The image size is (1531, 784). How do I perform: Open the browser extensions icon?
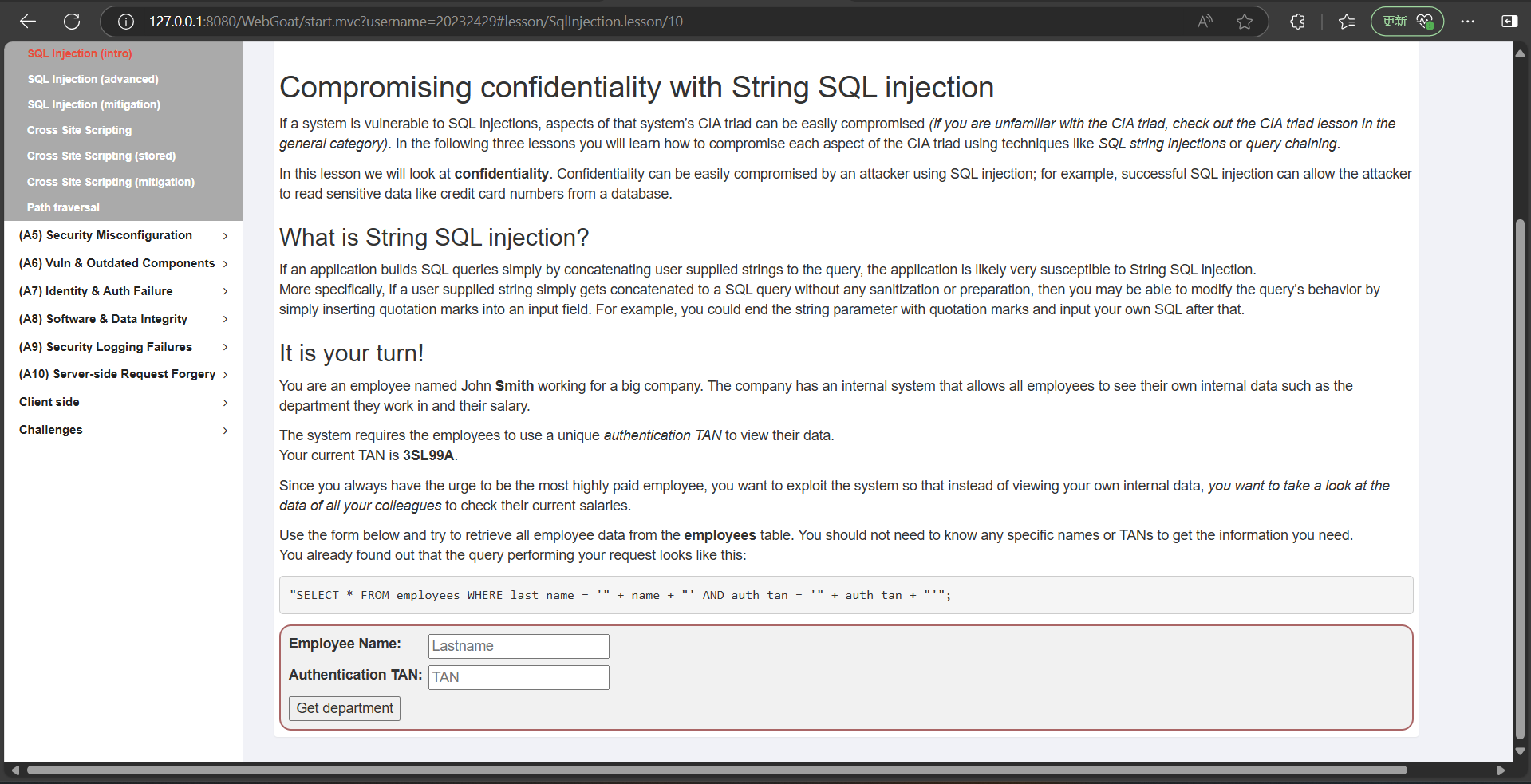1298,22
